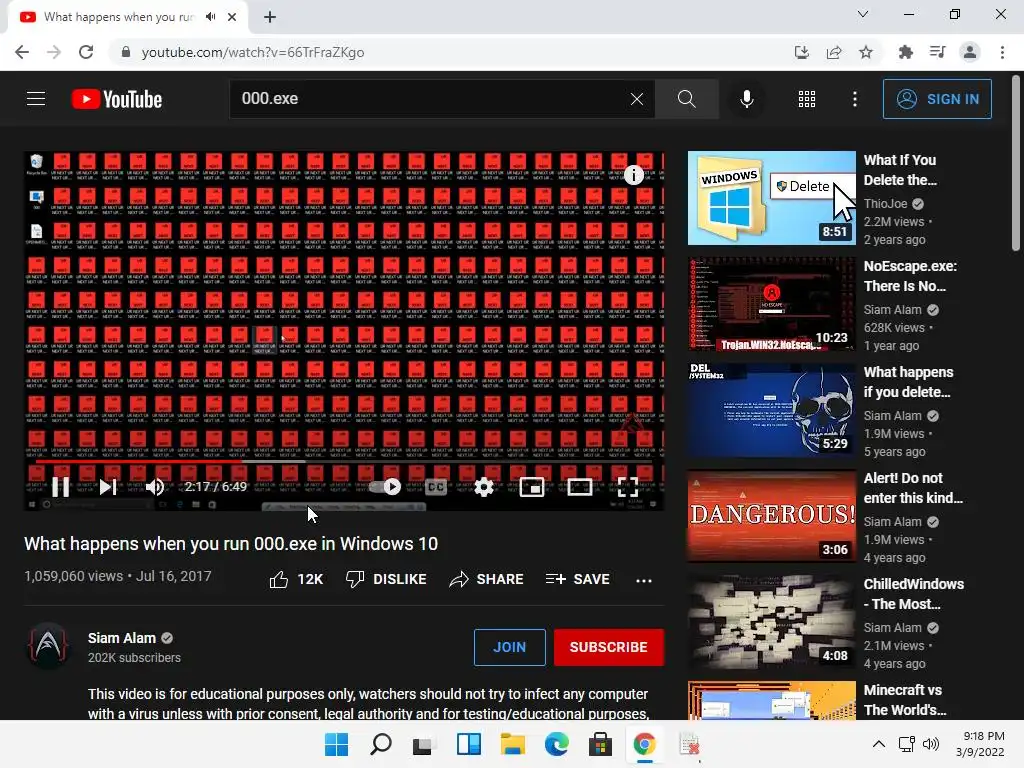The height and width of the screenshot is (768, 1024).
Task: Open the 'What If You Delete the…' thumbnail
Action: click(771, 198)
